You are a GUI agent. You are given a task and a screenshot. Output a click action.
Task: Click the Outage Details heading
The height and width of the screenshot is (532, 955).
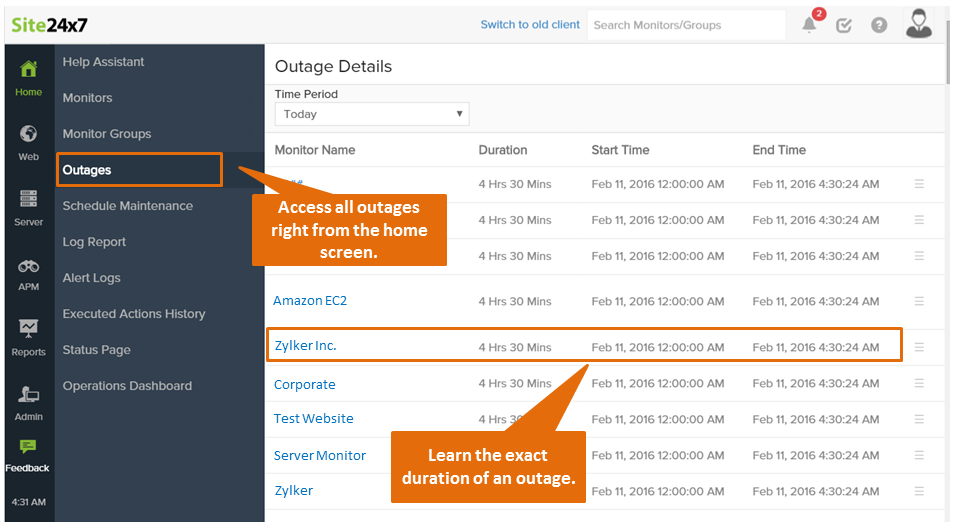[x=333, y=66]
